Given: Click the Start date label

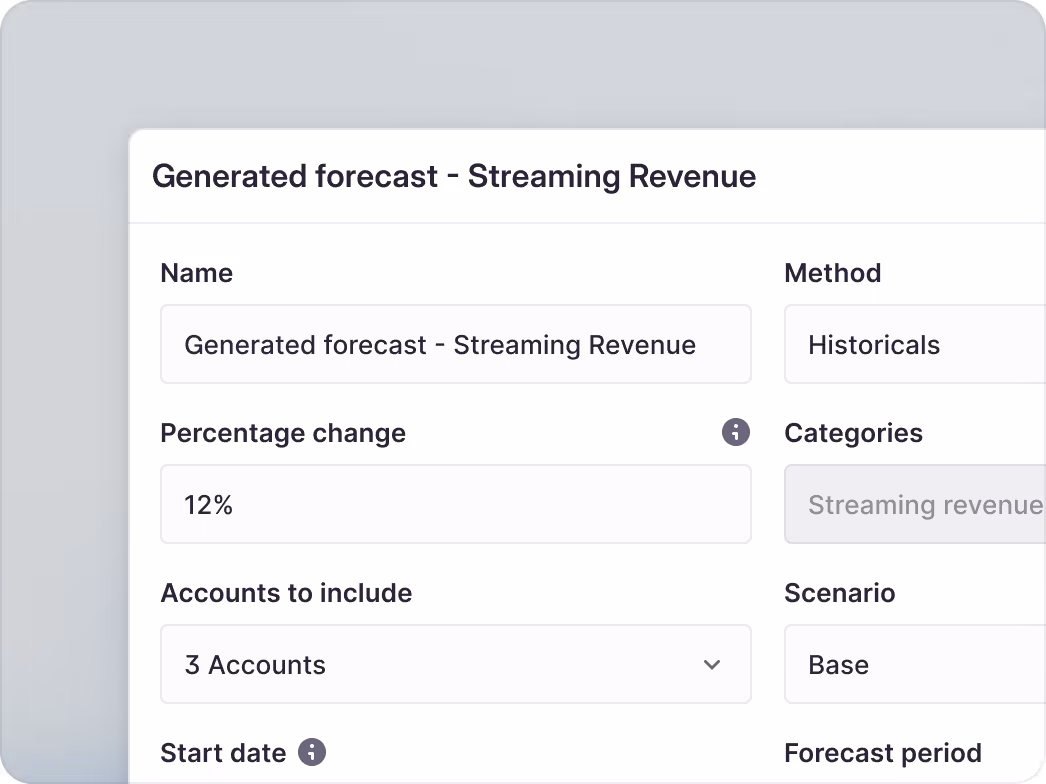Looking at the screenshot, I should pyautogui.click(x=223, y=753).
